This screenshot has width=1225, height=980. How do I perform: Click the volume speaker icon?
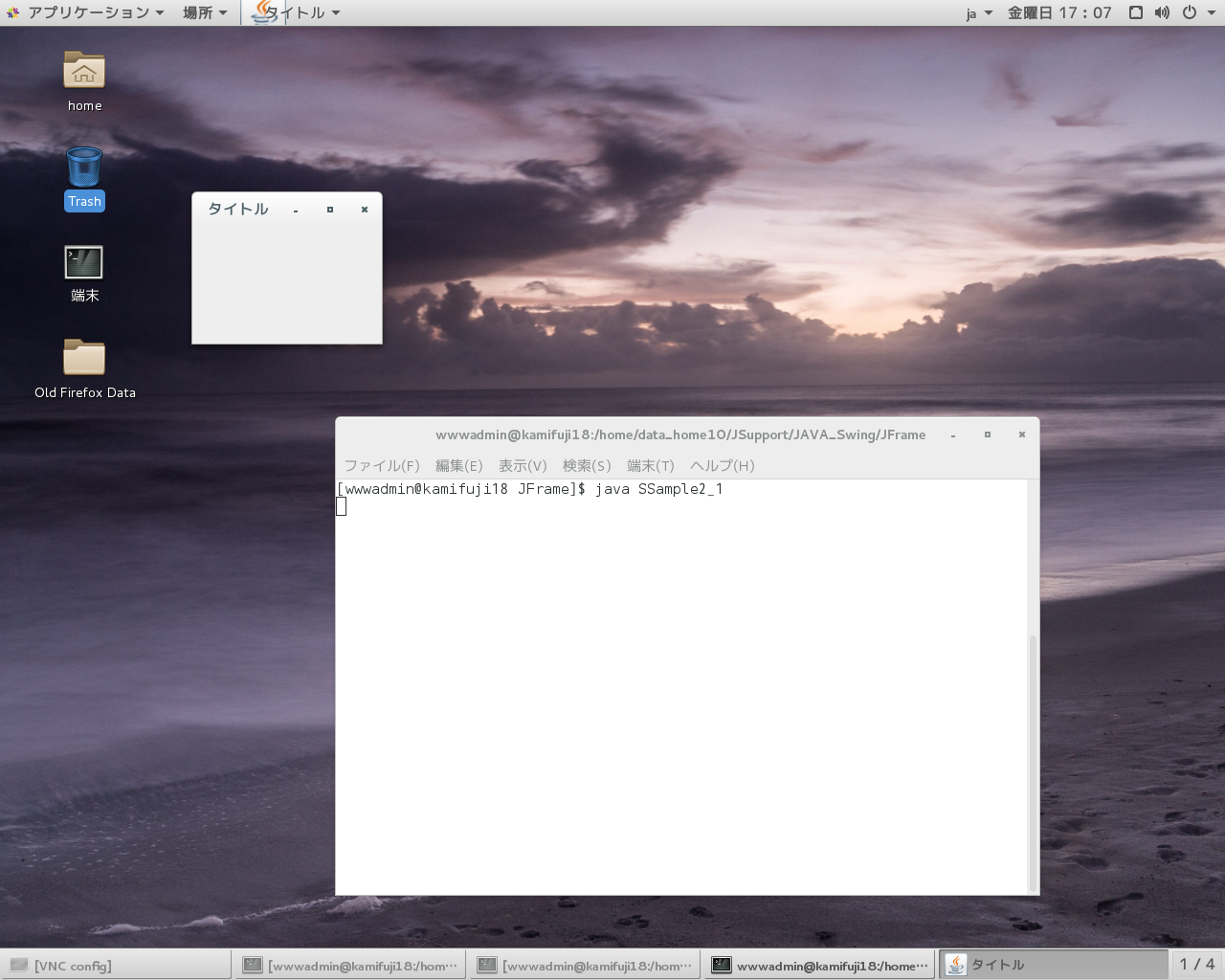coord(1162,12)
